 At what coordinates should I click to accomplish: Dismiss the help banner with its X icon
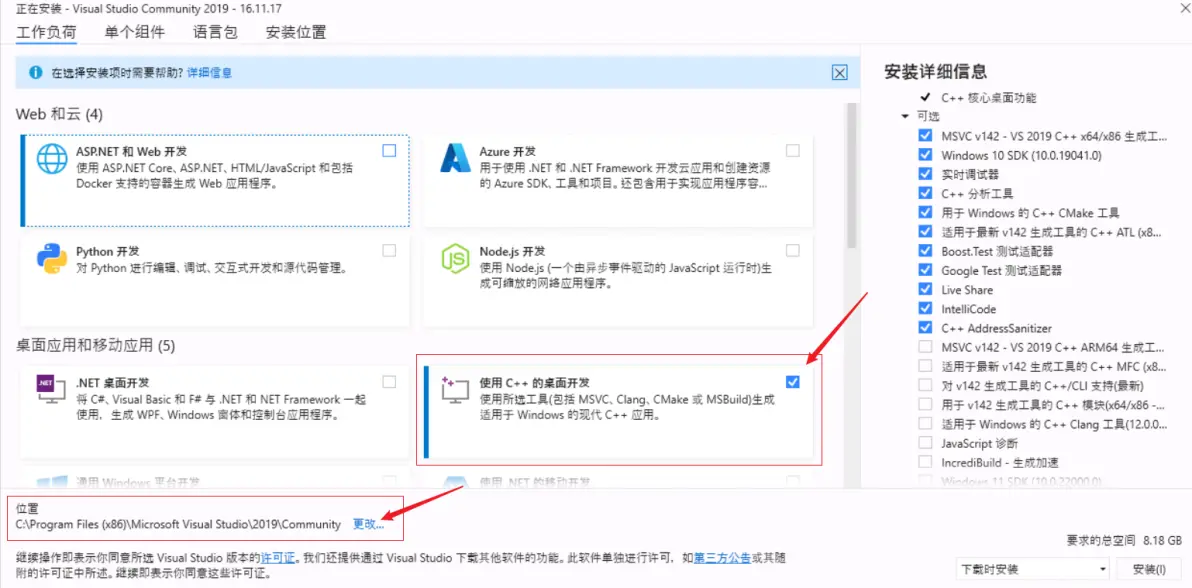[x=839, y=73]
